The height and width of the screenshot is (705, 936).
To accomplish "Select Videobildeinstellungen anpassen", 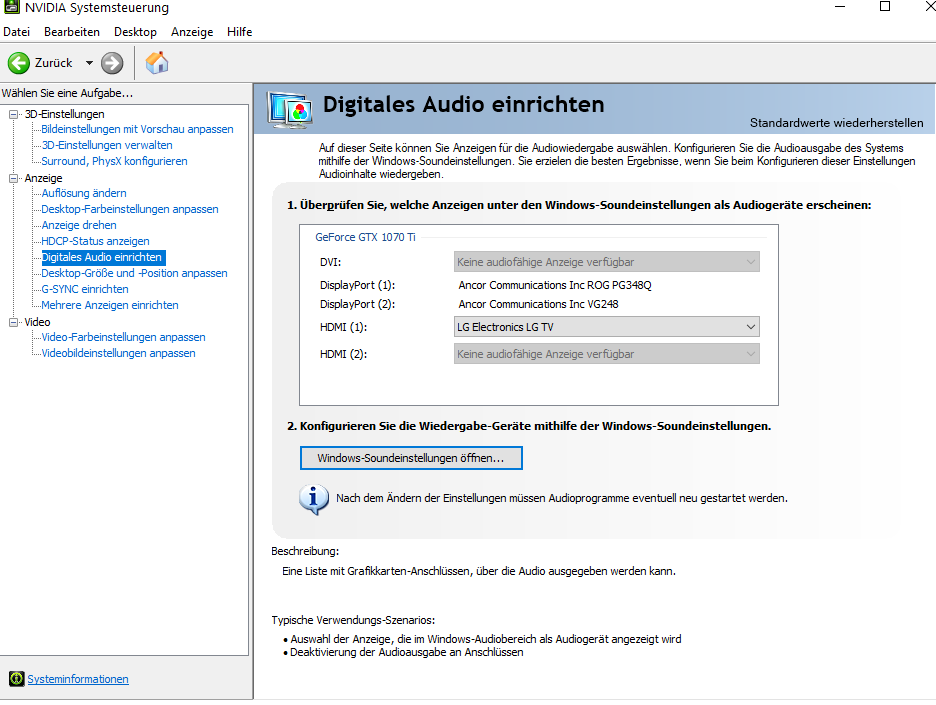I will tap(118, 353).
